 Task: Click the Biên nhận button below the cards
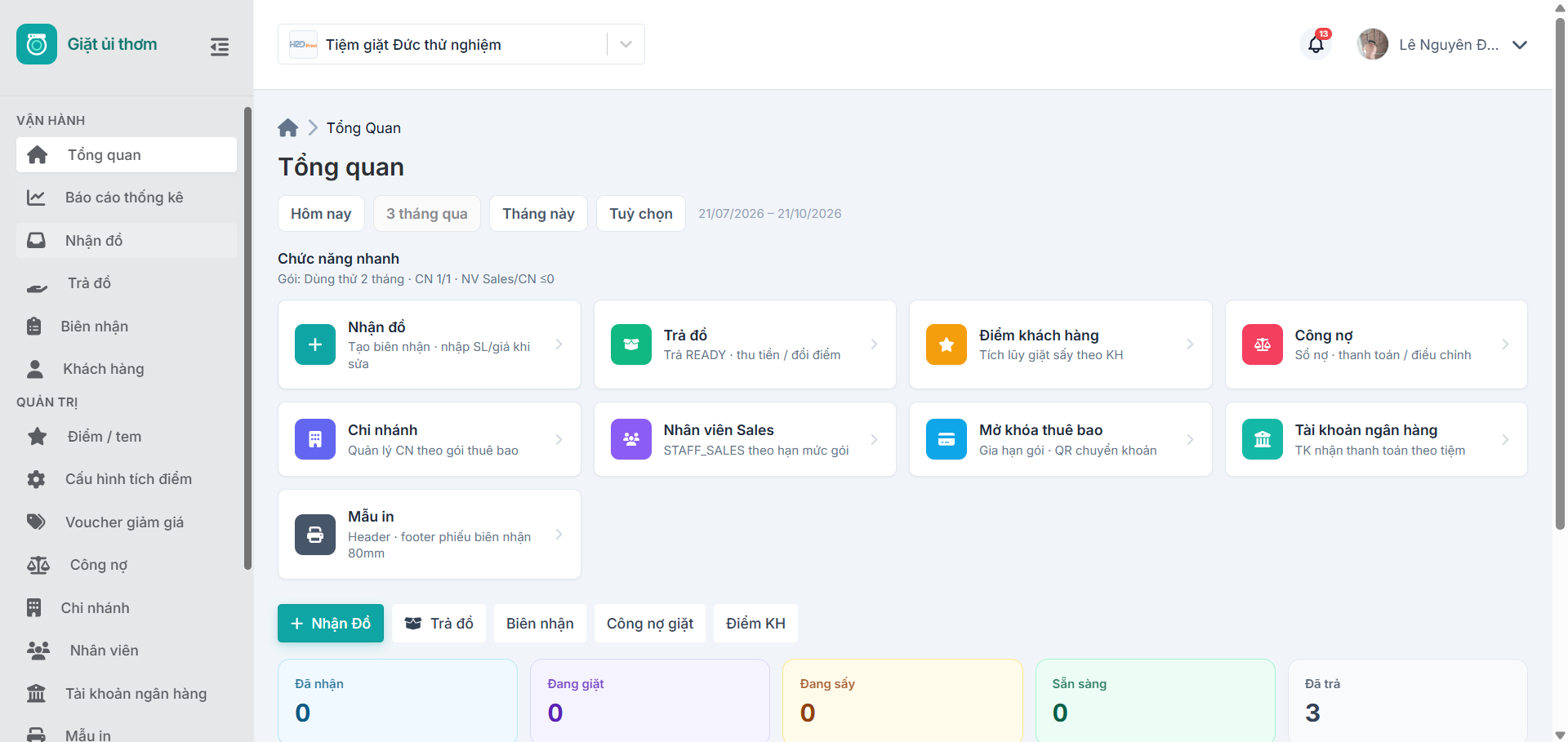click(540, 624)
